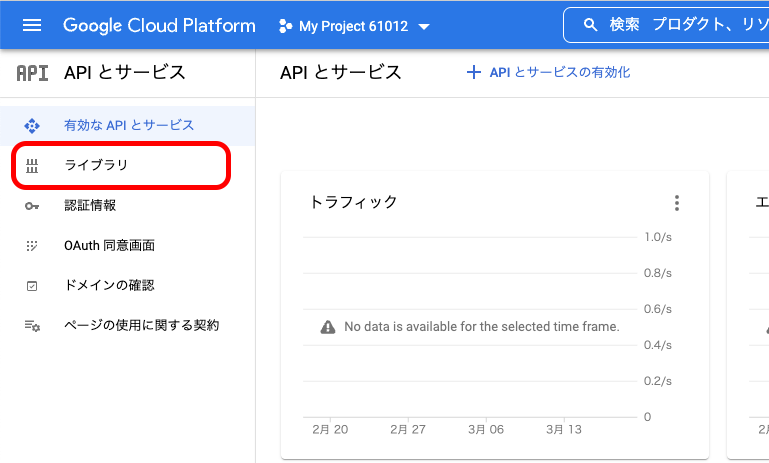769x463 pixels.
Task: Open OAuth 同意画面 menu item
Action: click(x=109, y=245)
